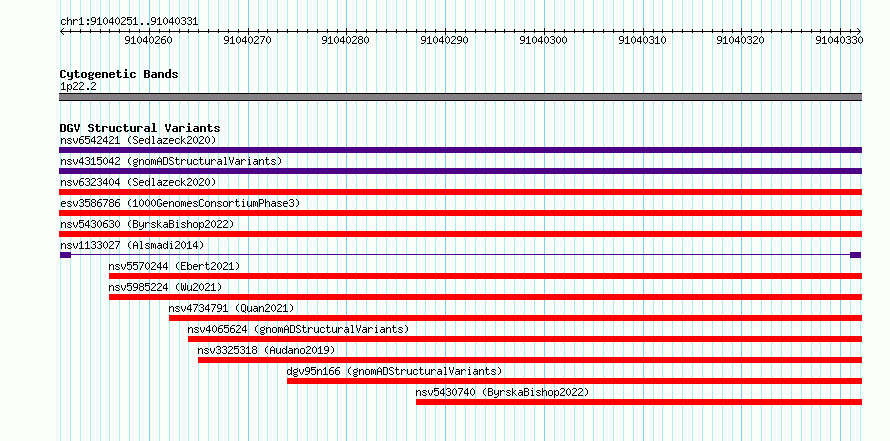
Task: Click ruler position 91040320
Action: 741,40
